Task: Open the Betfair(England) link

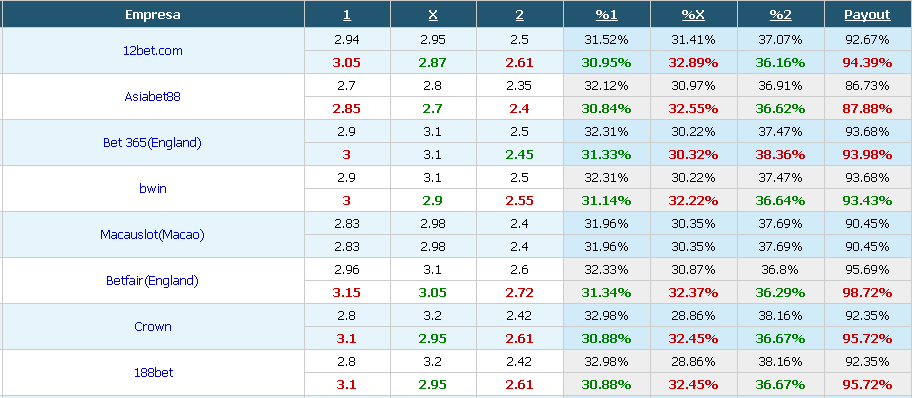Action: click(x=152, y=281)
